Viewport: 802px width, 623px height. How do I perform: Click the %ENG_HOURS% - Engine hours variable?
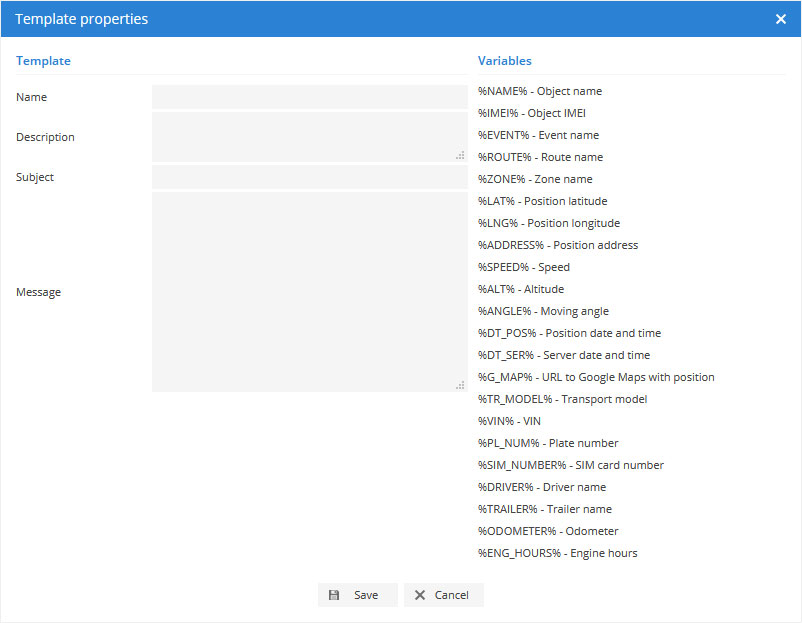tap(558, 553)
